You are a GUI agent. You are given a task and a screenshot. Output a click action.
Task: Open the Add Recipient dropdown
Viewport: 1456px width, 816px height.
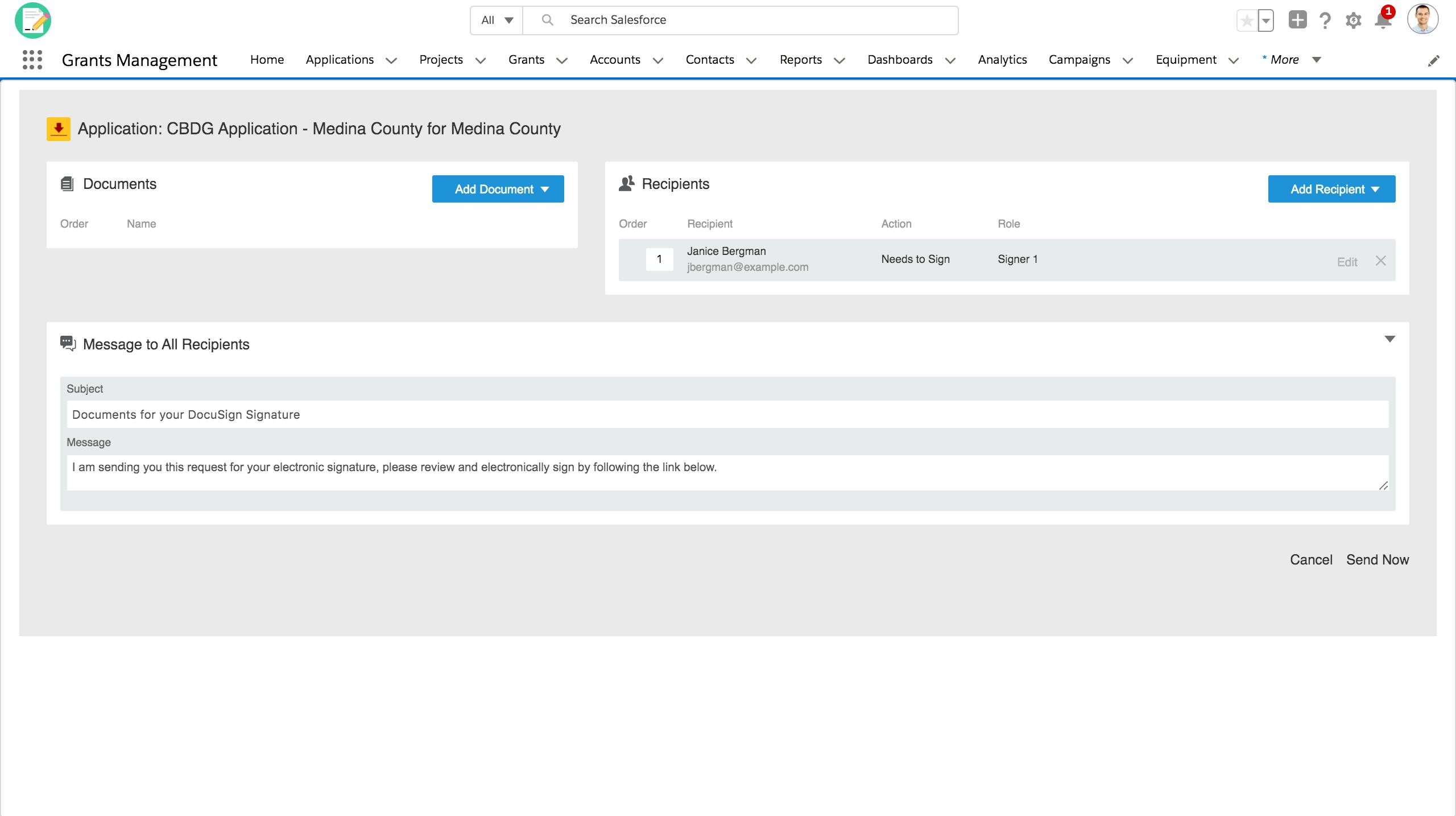pyautogui.click(x=1331, y=189)
